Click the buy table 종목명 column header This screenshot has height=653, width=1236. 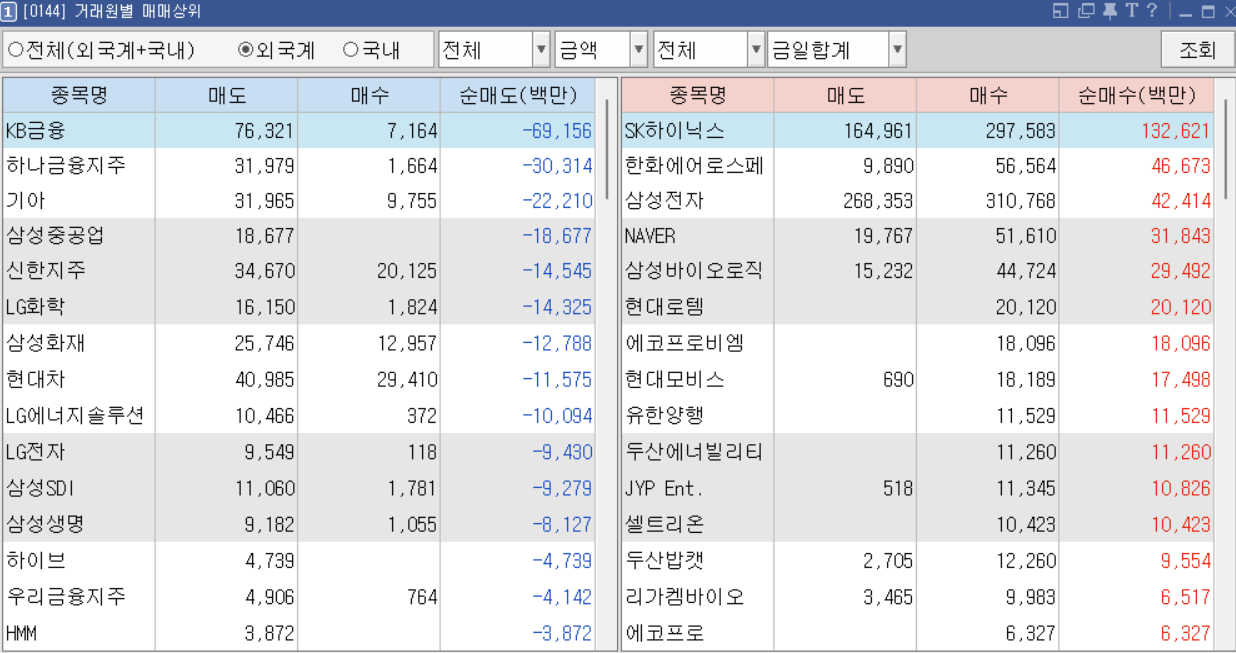point(698,96)
